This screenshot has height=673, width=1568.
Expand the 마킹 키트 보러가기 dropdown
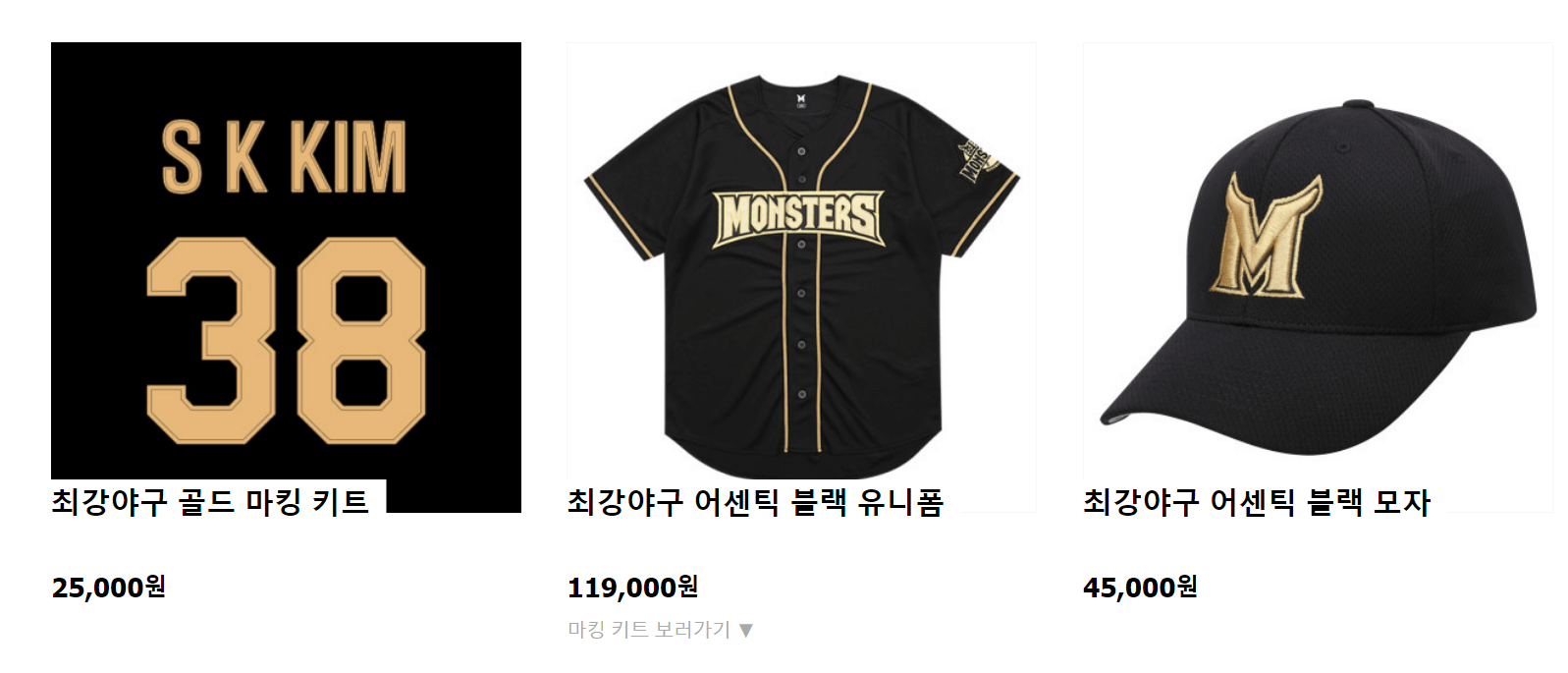click(661, 630)
